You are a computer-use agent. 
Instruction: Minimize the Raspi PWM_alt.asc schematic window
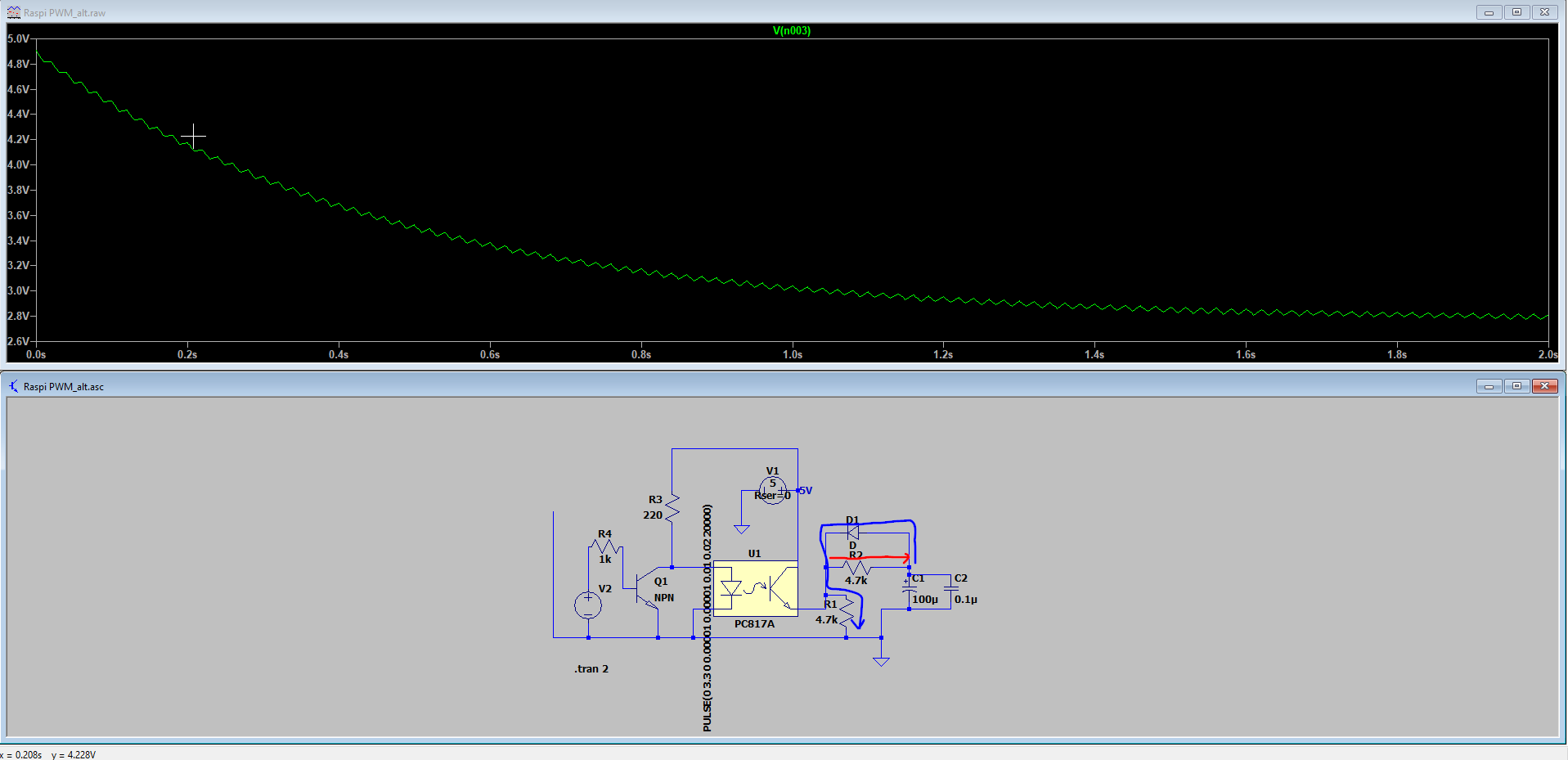(1489, 386)
